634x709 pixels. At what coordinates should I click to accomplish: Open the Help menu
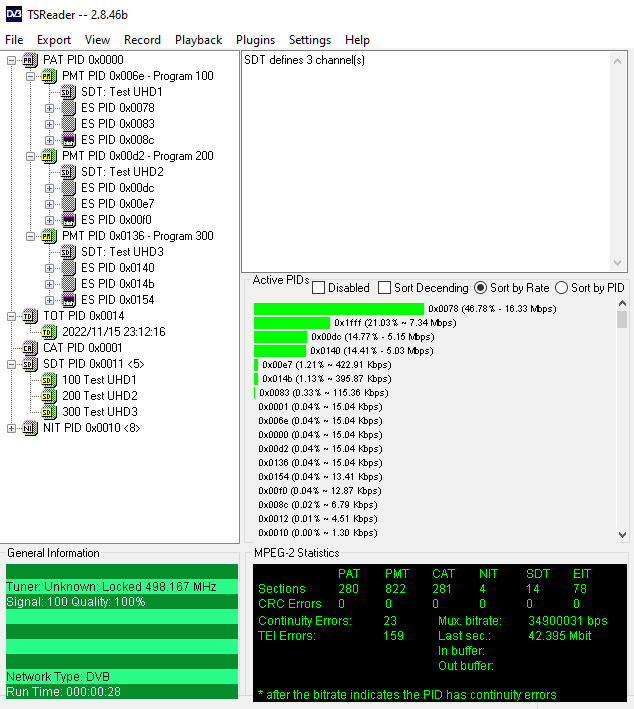pyautogui.click(x=357, y=40)
